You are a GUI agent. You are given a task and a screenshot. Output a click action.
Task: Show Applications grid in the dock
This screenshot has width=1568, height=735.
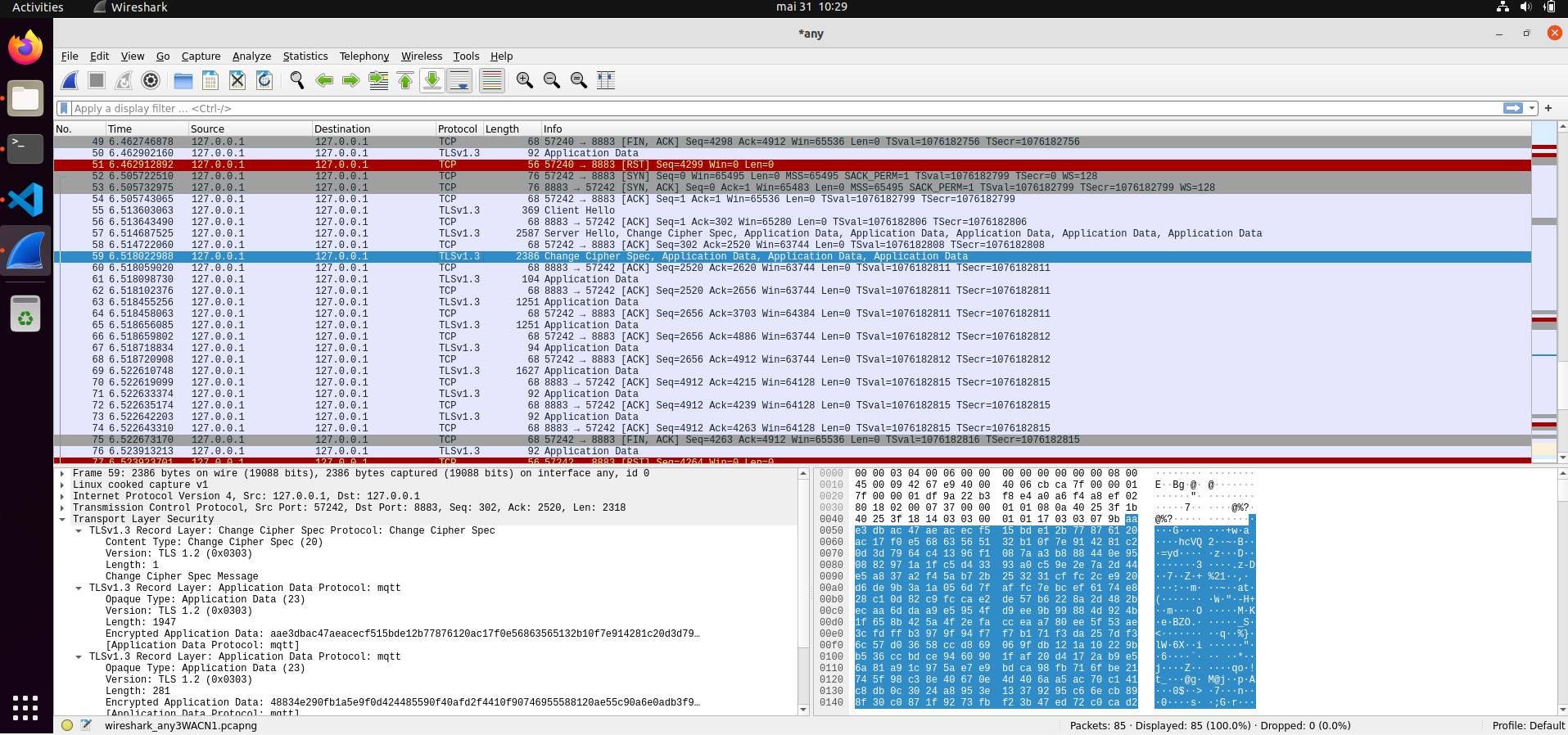(x=25, y=707)
